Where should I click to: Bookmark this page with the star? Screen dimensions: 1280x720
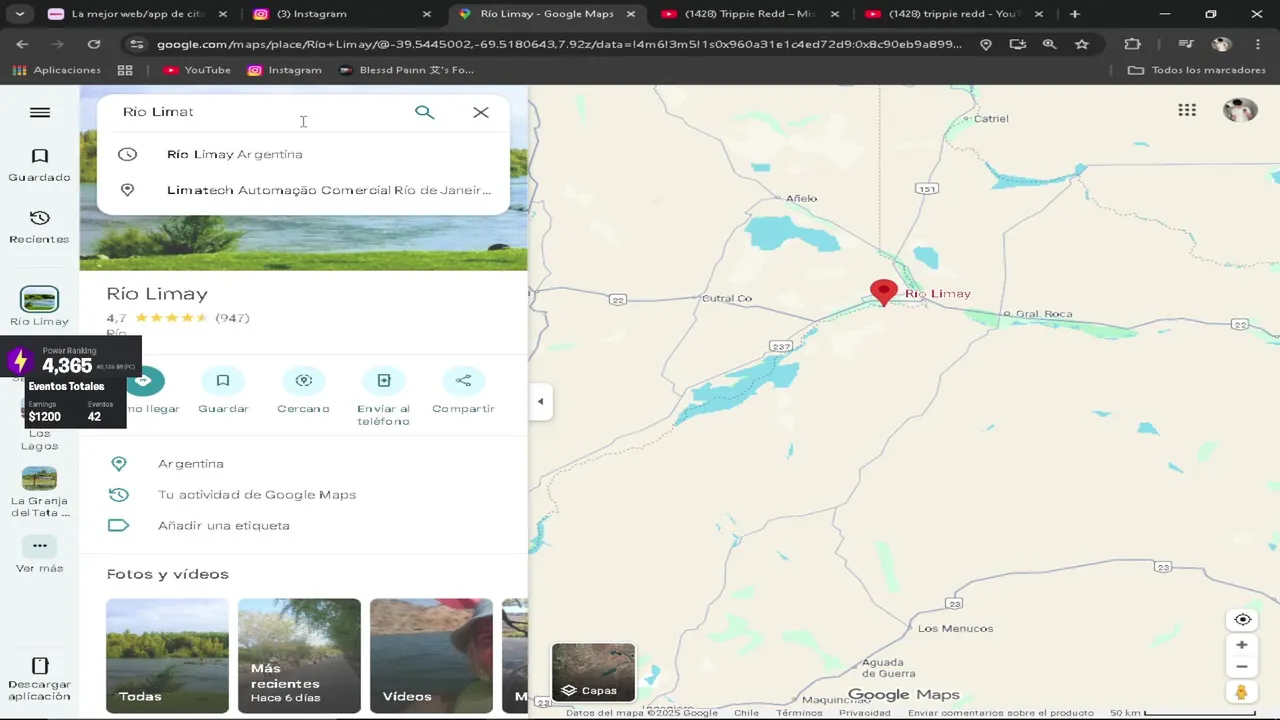1082,44
